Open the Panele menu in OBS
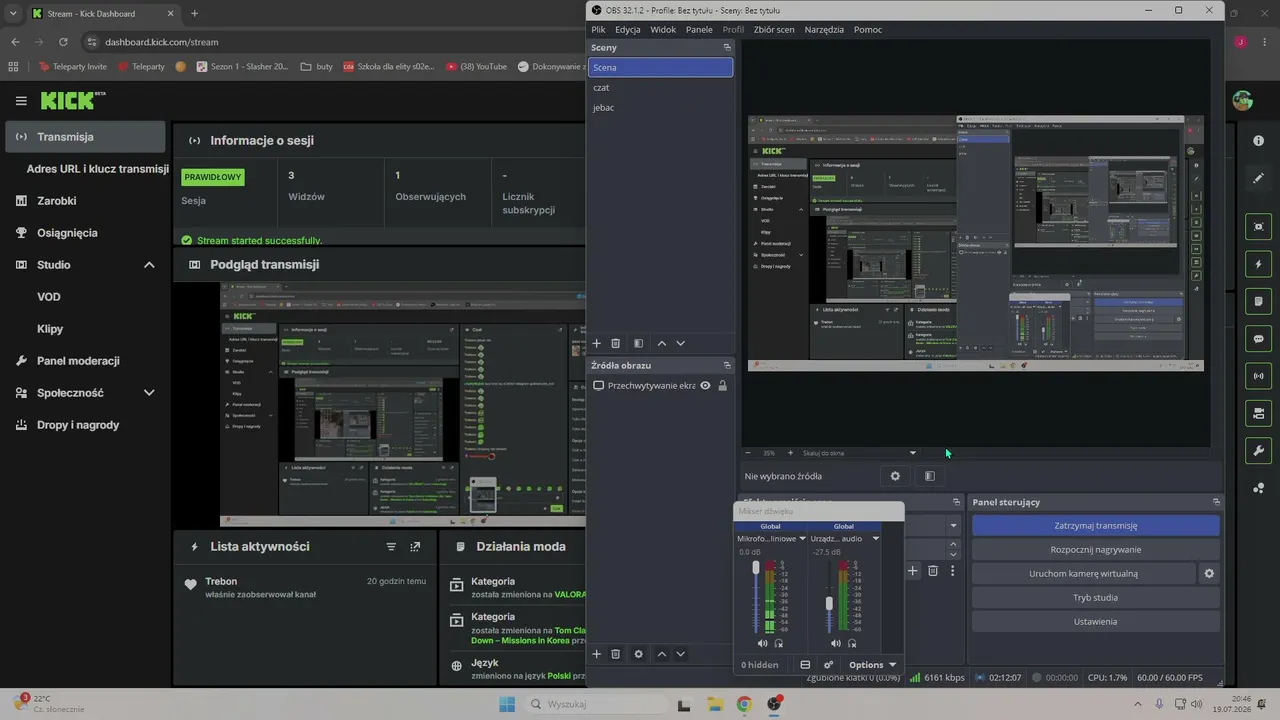This screenshot has width=1280, height=720. point(699,30)
